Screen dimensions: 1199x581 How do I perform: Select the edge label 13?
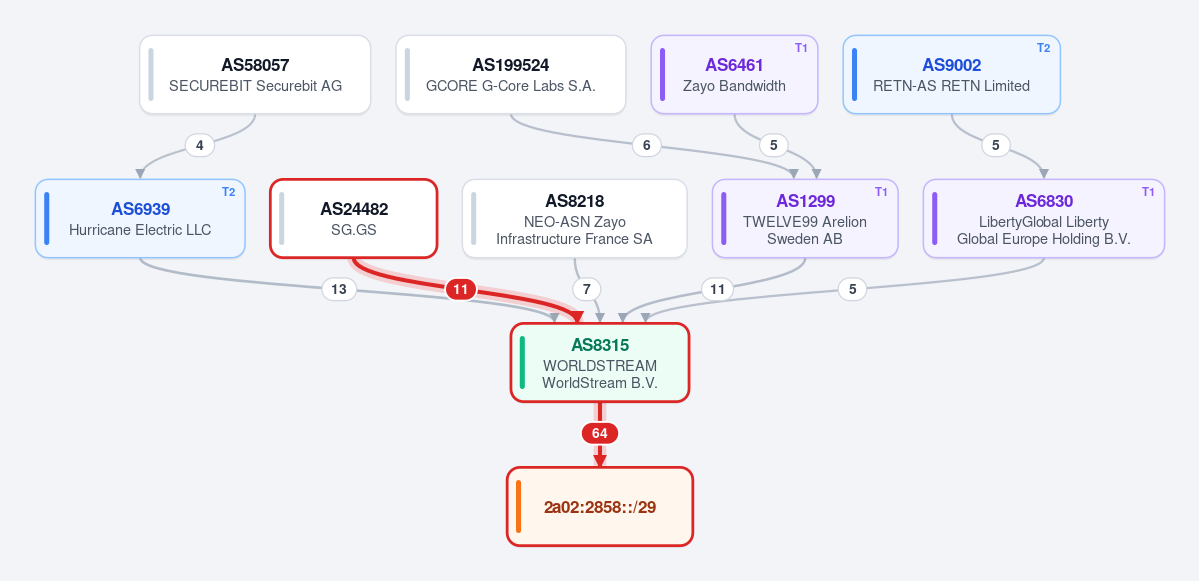[x=339, y=289]
